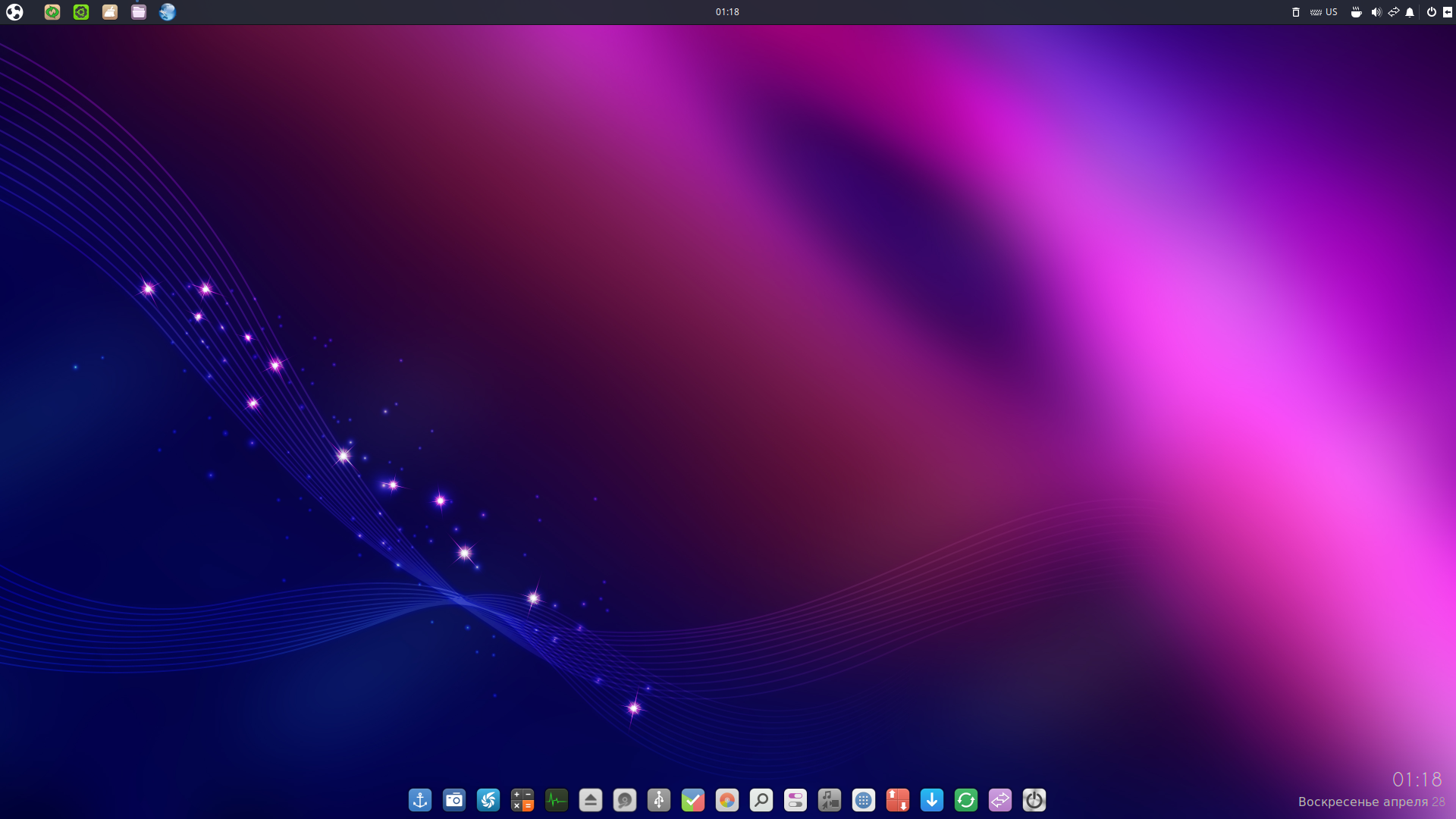The width and height of the screenshot is (1456, 819).
Task: Launch the broom system cleaner from top panel
Action: pos(109,12)
